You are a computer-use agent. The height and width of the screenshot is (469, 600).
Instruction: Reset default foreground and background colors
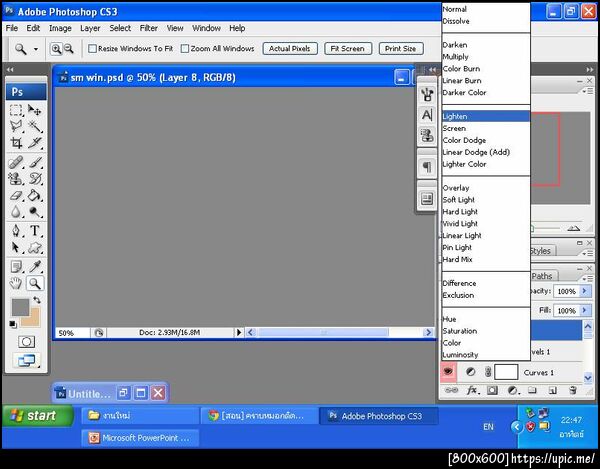coord(13,324)
